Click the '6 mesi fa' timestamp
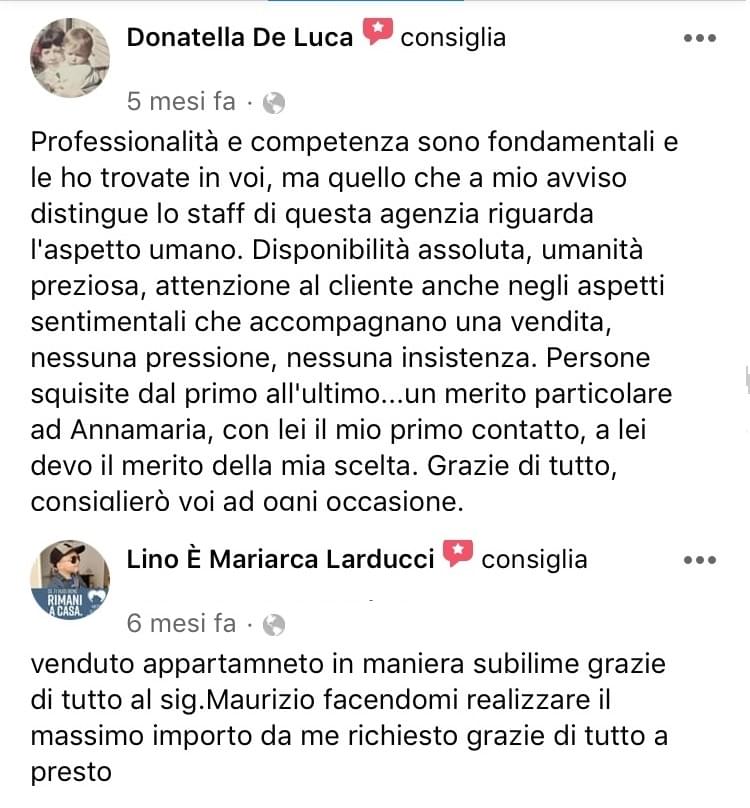This screenshot has height=808, width=750. [x=181, y=623]
